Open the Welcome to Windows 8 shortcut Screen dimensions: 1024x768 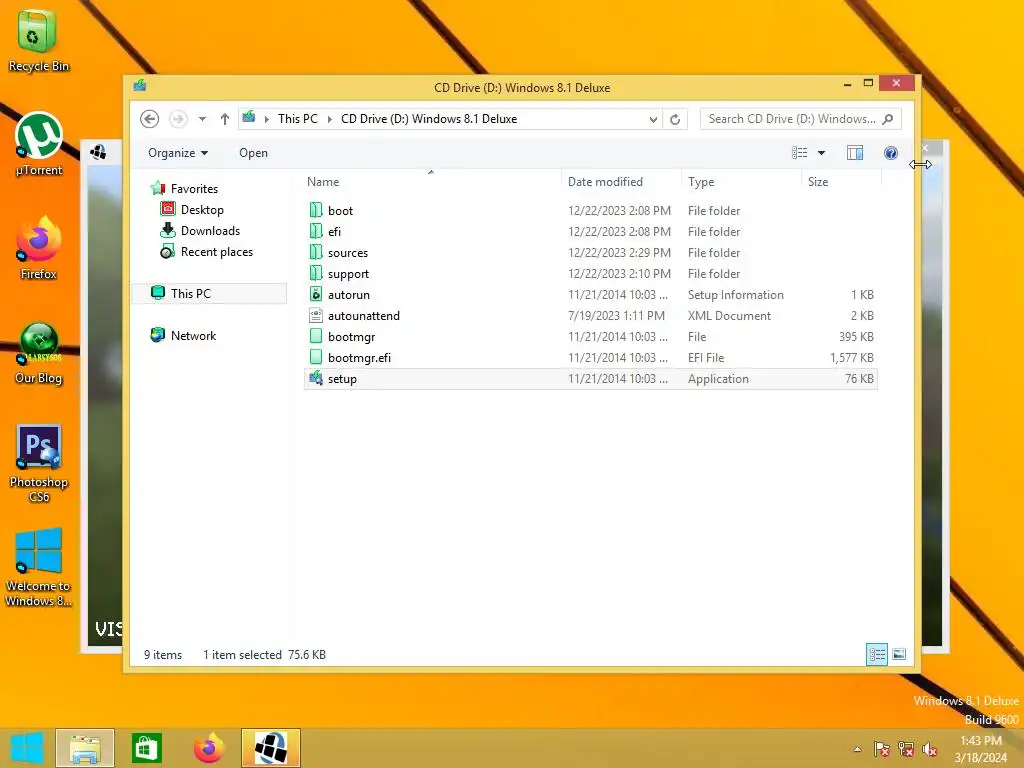pyautogui.click(x=39, y=568)
